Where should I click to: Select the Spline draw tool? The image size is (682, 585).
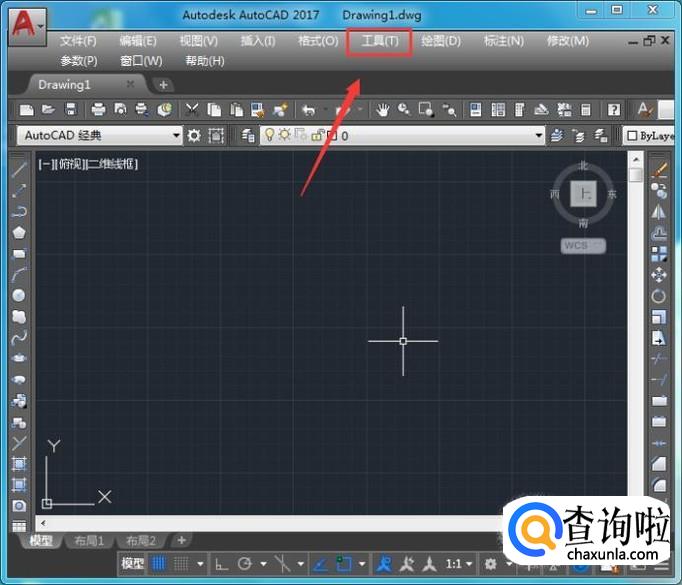point(19,337)
